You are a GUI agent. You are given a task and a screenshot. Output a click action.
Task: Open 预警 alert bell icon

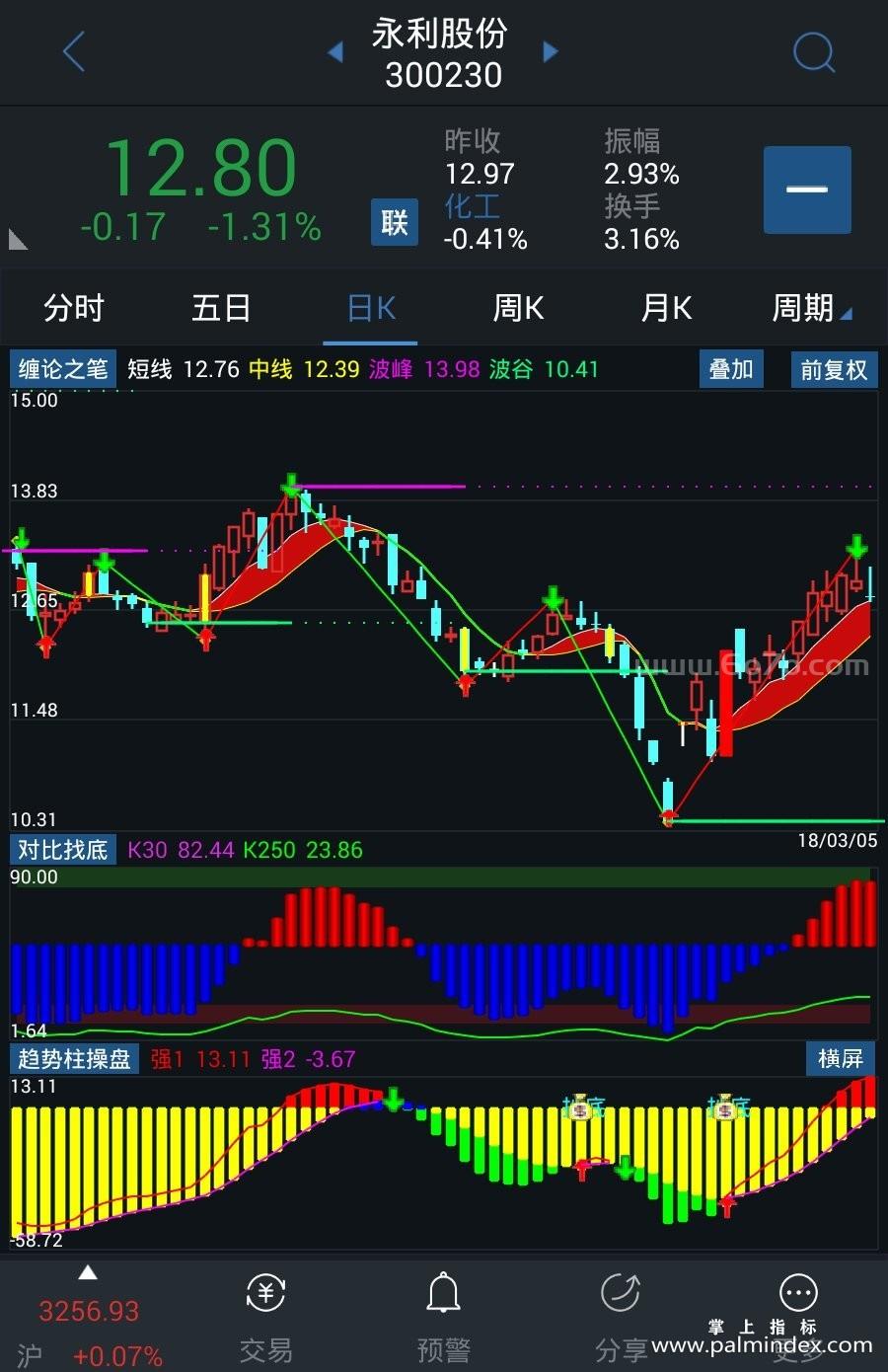443,1318
